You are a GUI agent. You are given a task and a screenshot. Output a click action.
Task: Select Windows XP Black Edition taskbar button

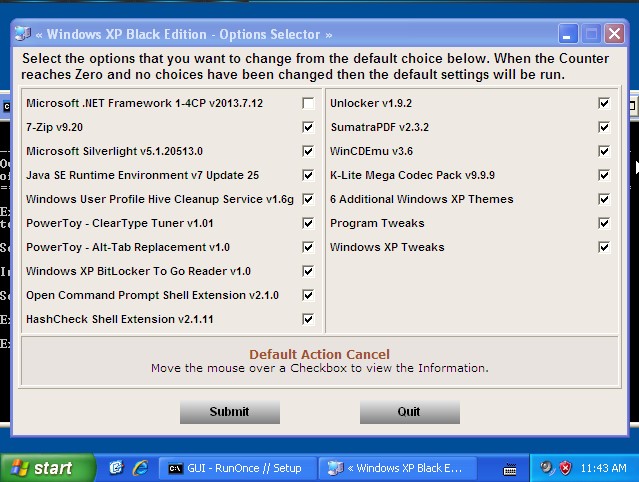tap(397, 468)
